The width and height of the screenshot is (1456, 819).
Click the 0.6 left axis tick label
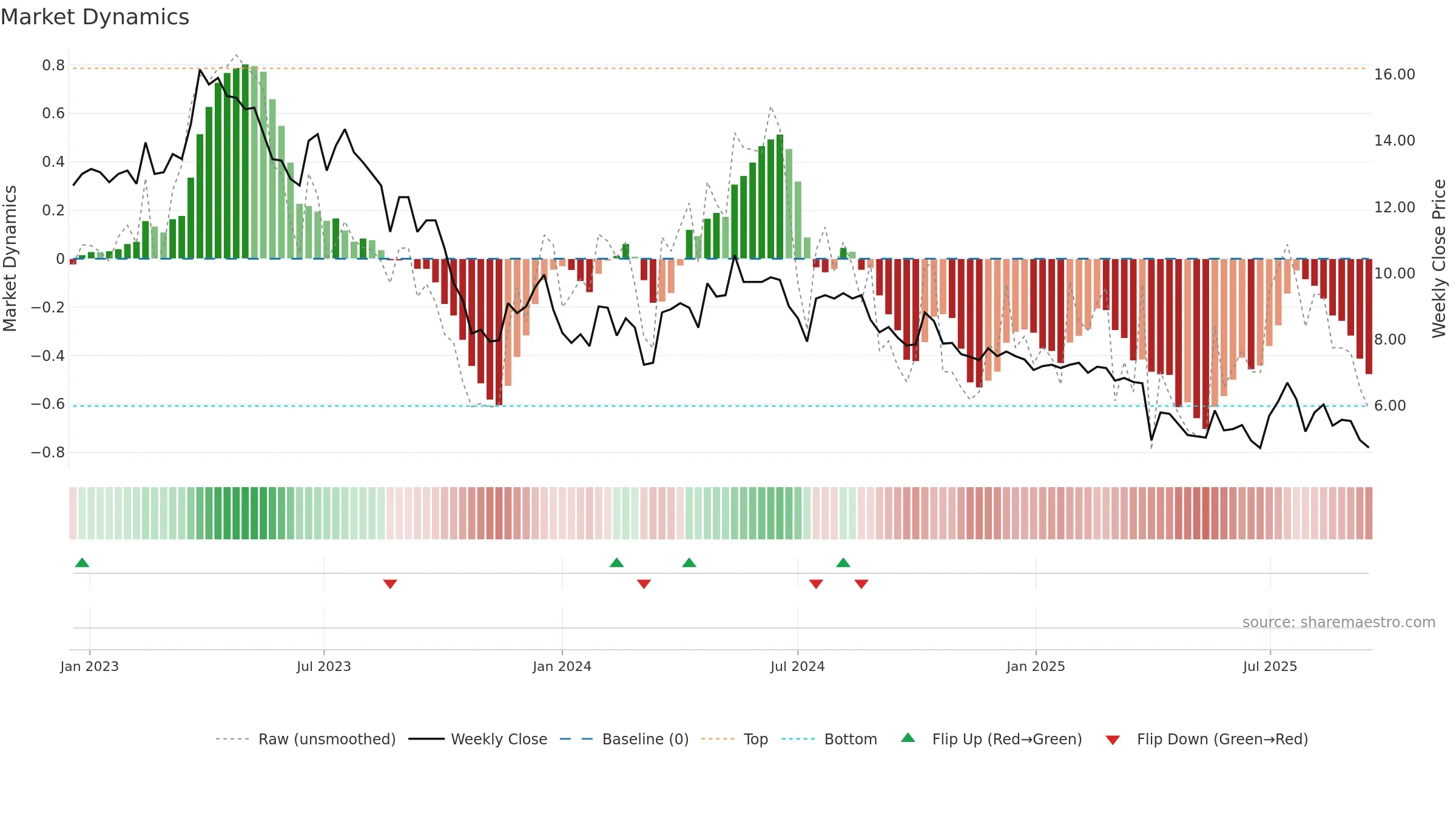coord(53,113)
